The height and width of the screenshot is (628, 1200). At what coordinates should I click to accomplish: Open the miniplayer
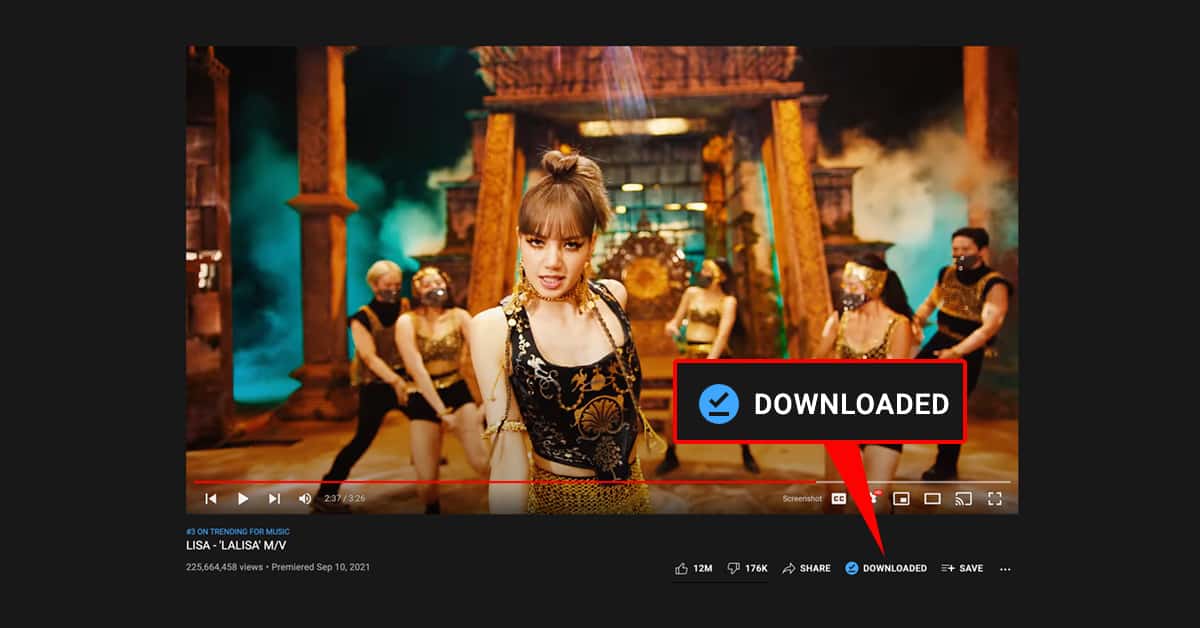(901, 498)
